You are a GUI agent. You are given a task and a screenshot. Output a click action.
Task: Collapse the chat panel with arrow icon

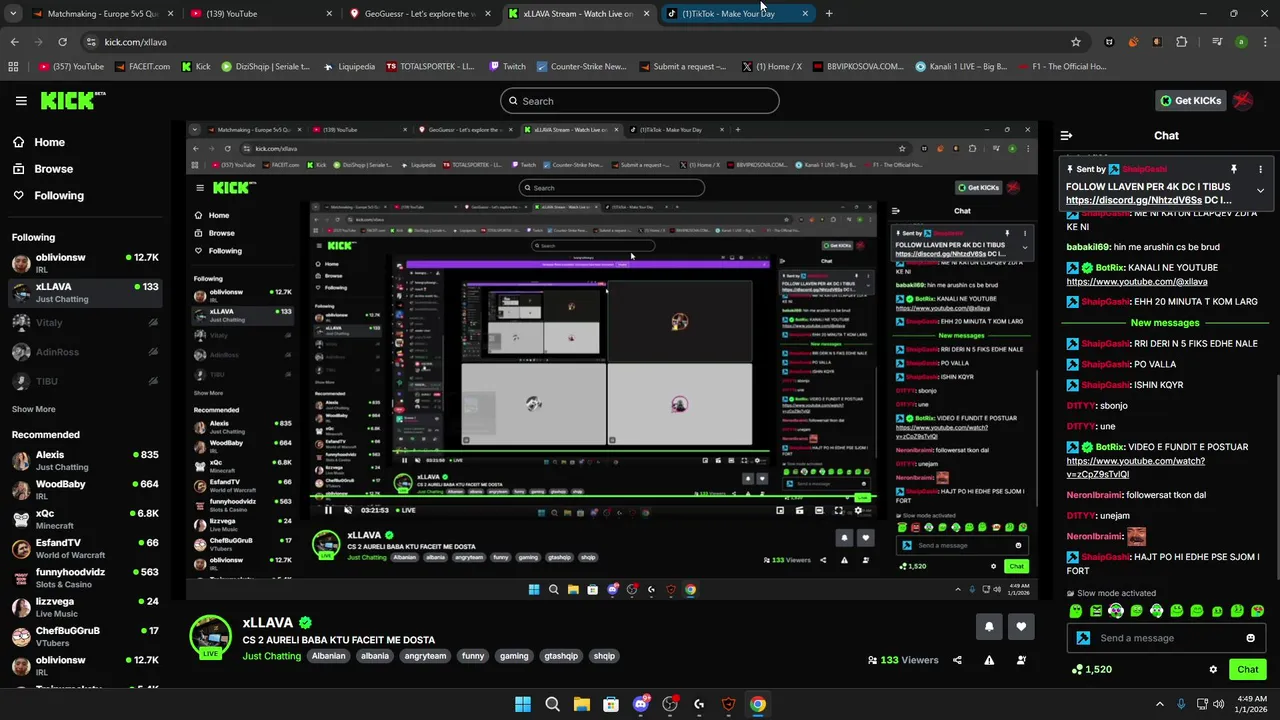tap(1066, 135)
